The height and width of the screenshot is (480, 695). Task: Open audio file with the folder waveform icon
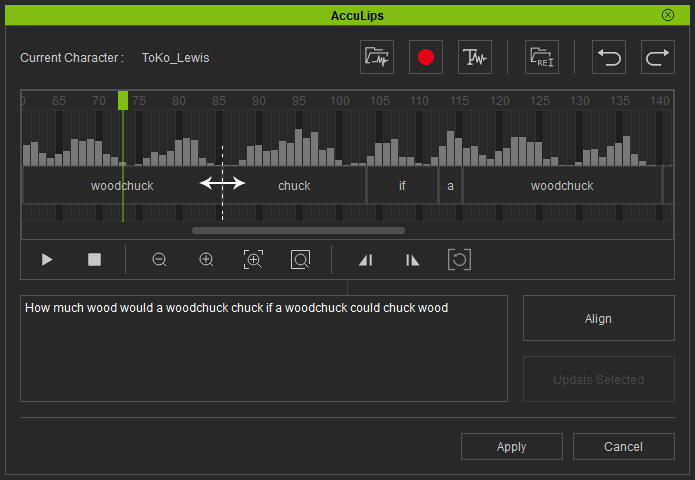tap(377, 57)
